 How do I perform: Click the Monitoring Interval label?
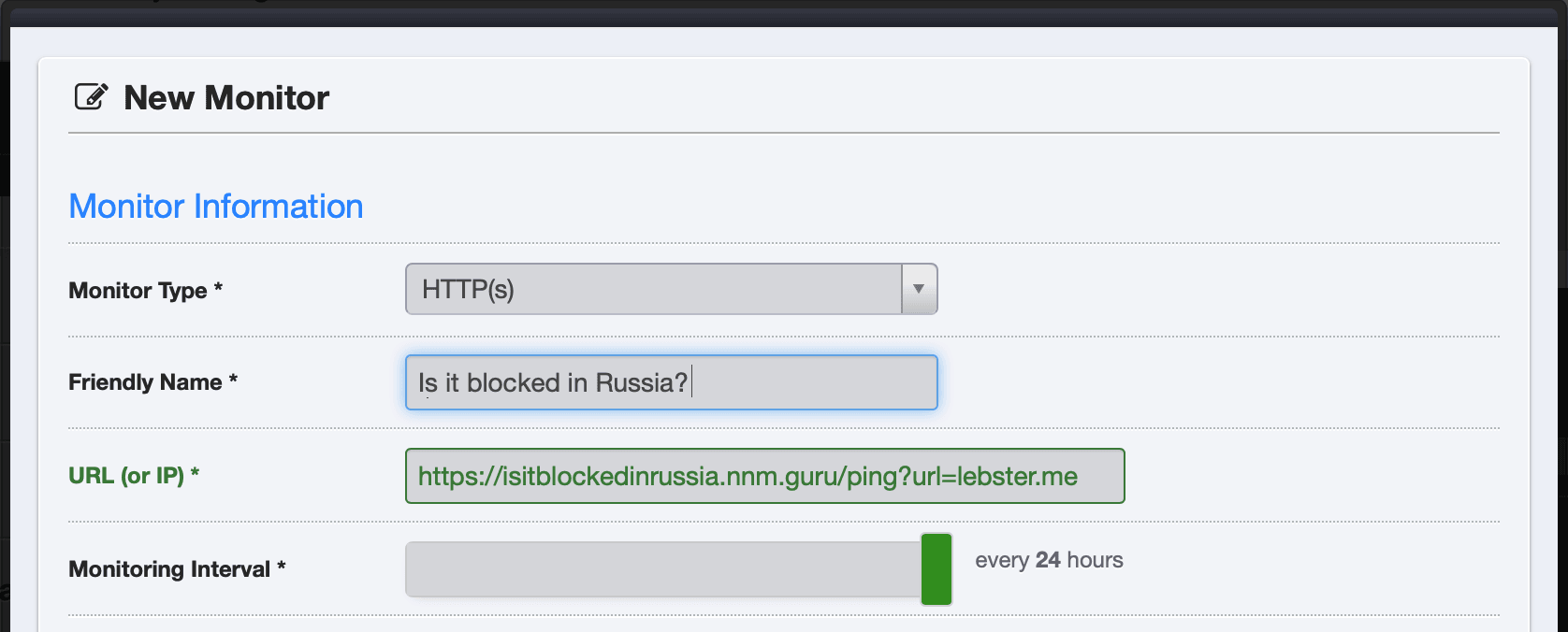[169, 569]
